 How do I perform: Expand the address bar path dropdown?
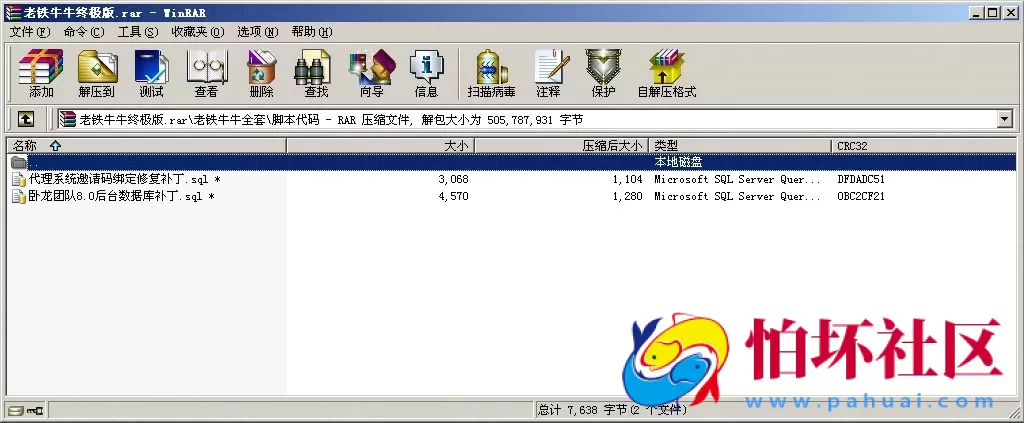click(1005, 119)
